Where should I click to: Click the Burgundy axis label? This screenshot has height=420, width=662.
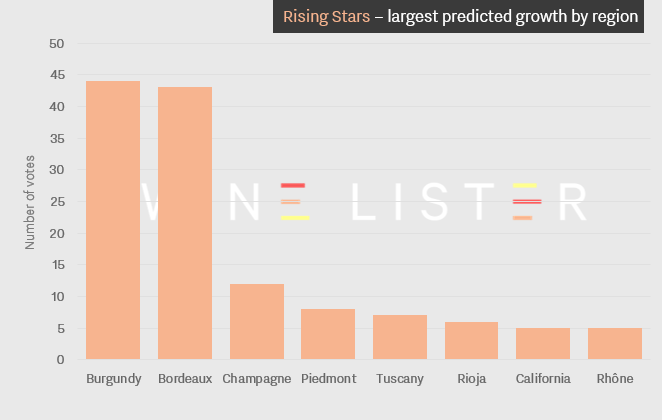click(x=114, y=379)
